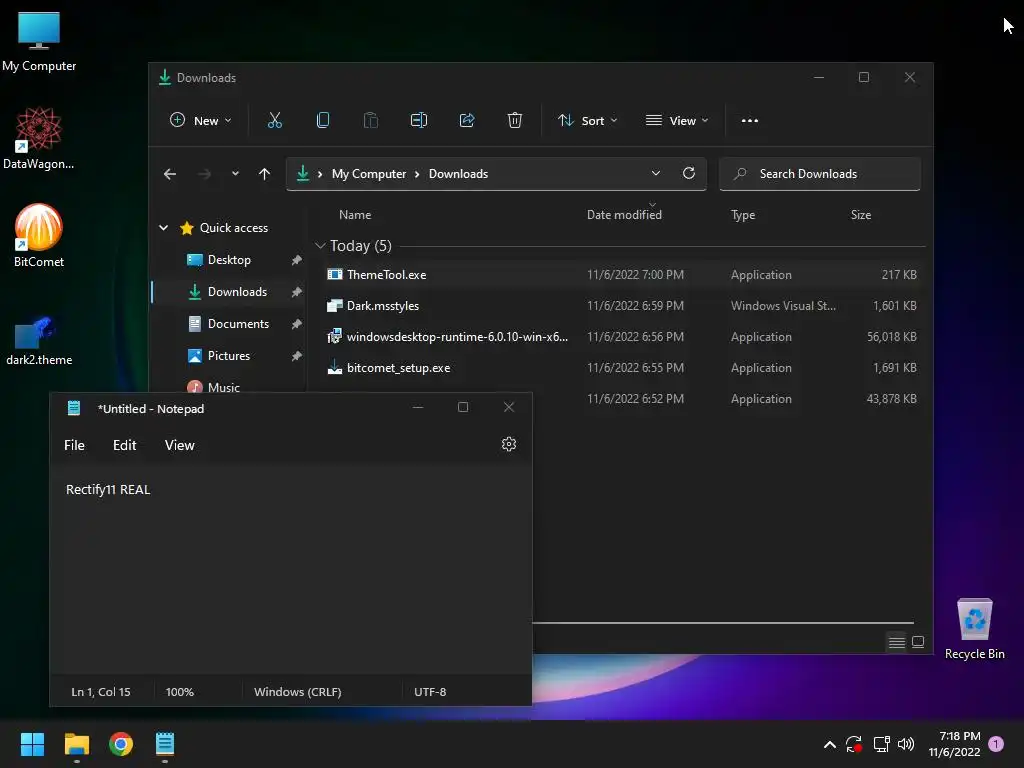
Task: Select the Dark.msstyles file
Action: pyautogui.click(x=621, y=306)
